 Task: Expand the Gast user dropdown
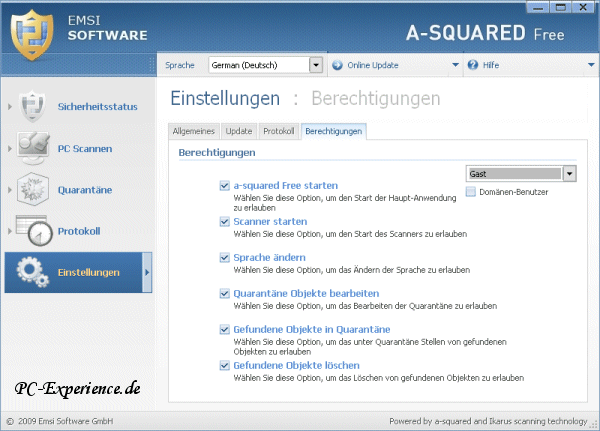569,174
